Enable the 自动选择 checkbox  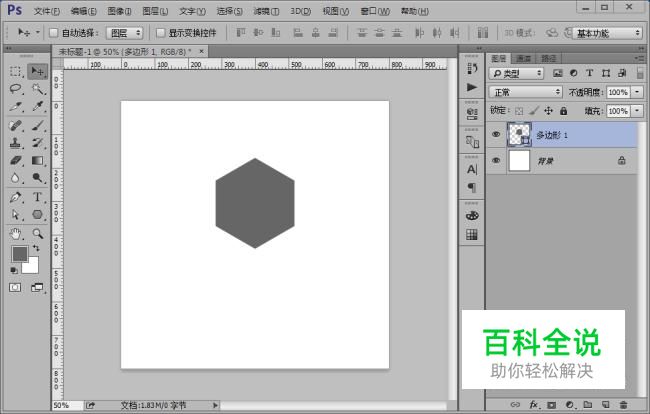pyautogui.click(x=54, y=32)
